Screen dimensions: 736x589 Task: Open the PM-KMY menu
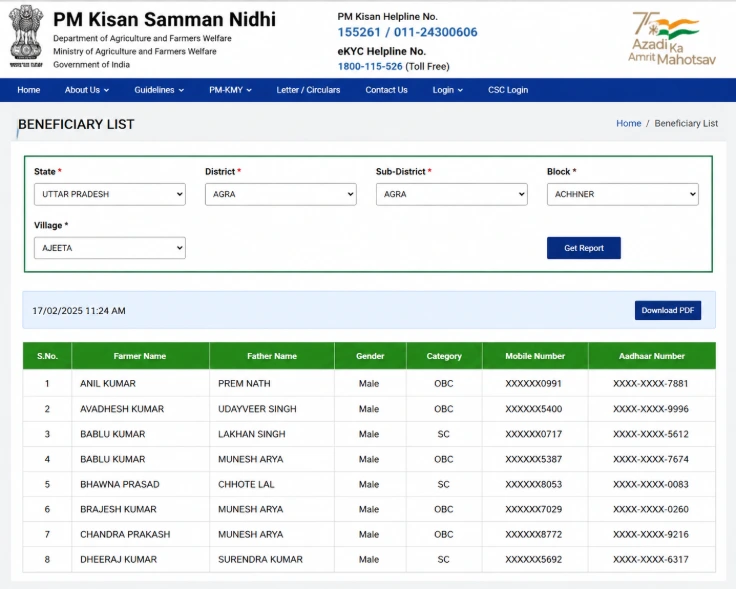[x=230, y=90]
